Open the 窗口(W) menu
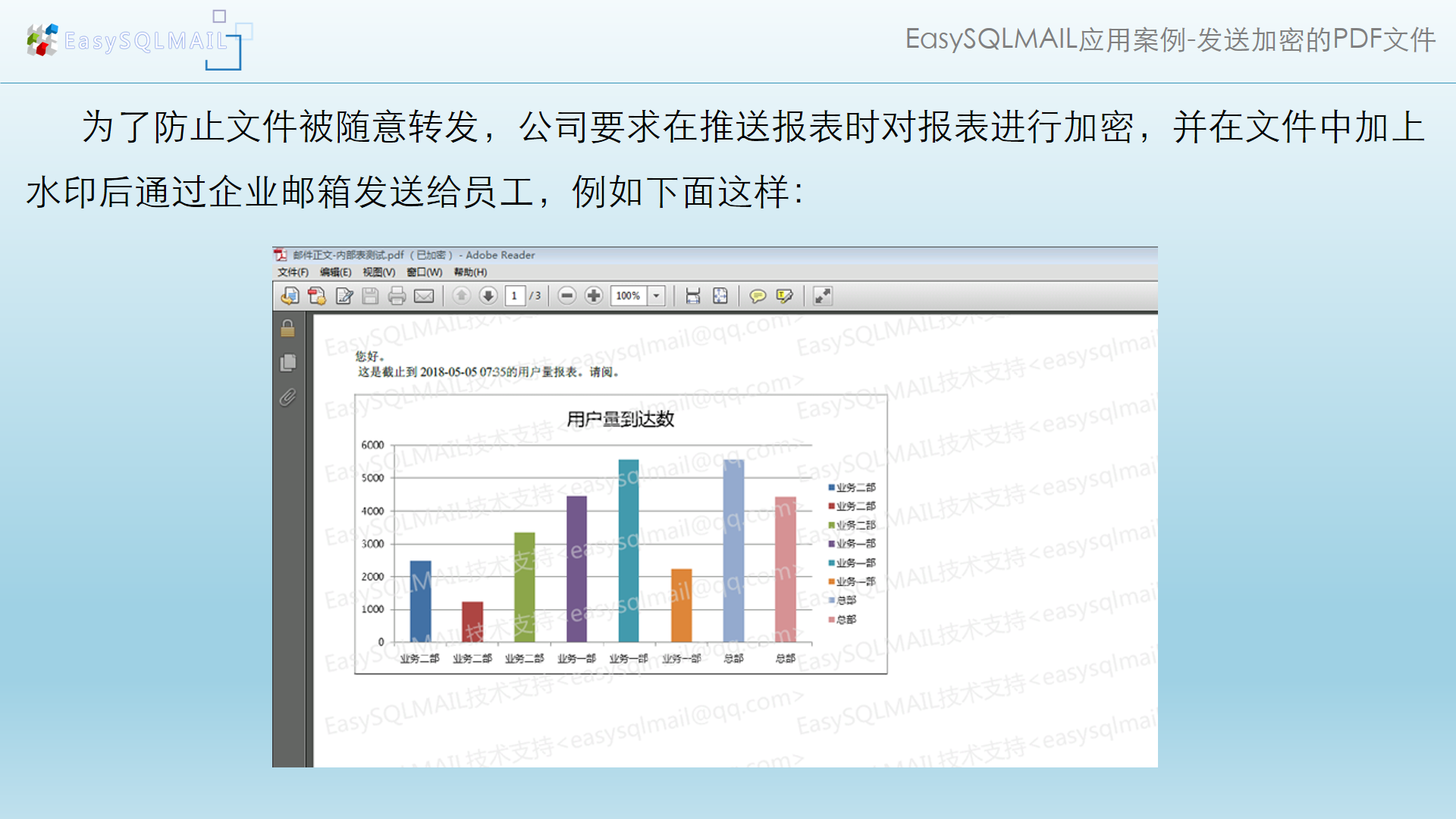Image resolution: width=1456 pixels, height=819 pixels. pyautogui.click(x=424, y=272)
